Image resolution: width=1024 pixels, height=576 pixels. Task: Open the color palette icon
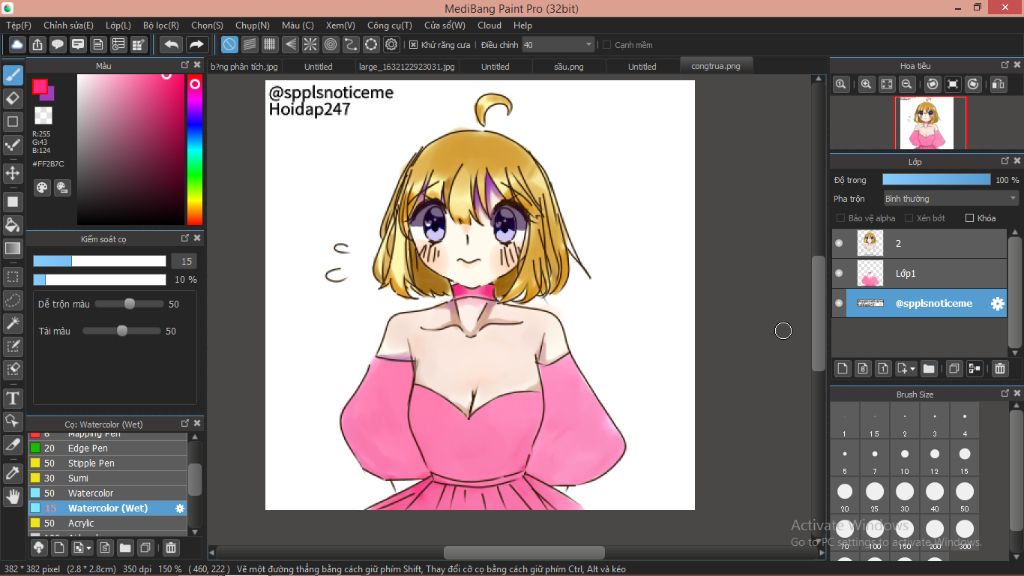tap(42, 188)
